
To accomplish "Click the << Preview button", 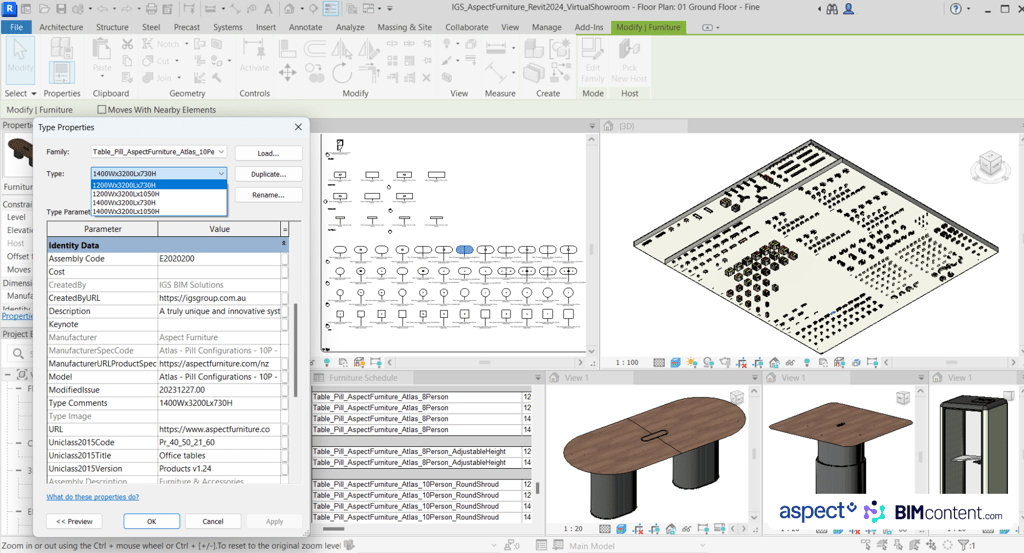I will pos(74,521).
